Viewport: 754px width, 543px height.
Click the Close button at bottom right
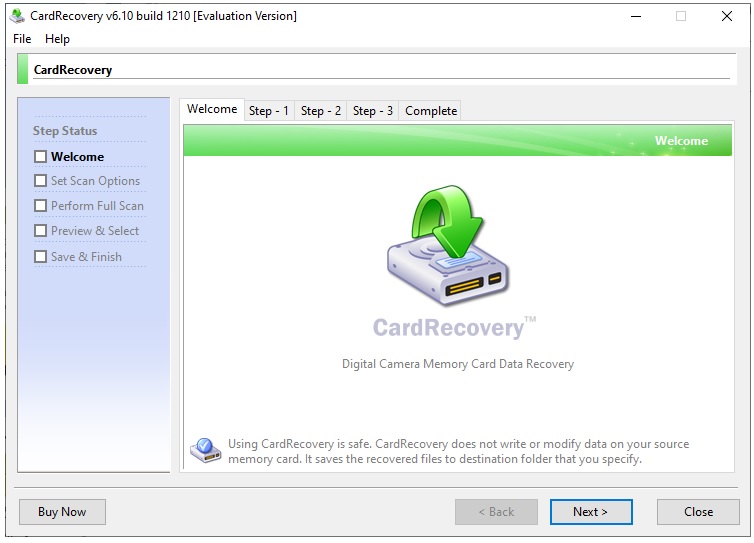tap(698, 512)
